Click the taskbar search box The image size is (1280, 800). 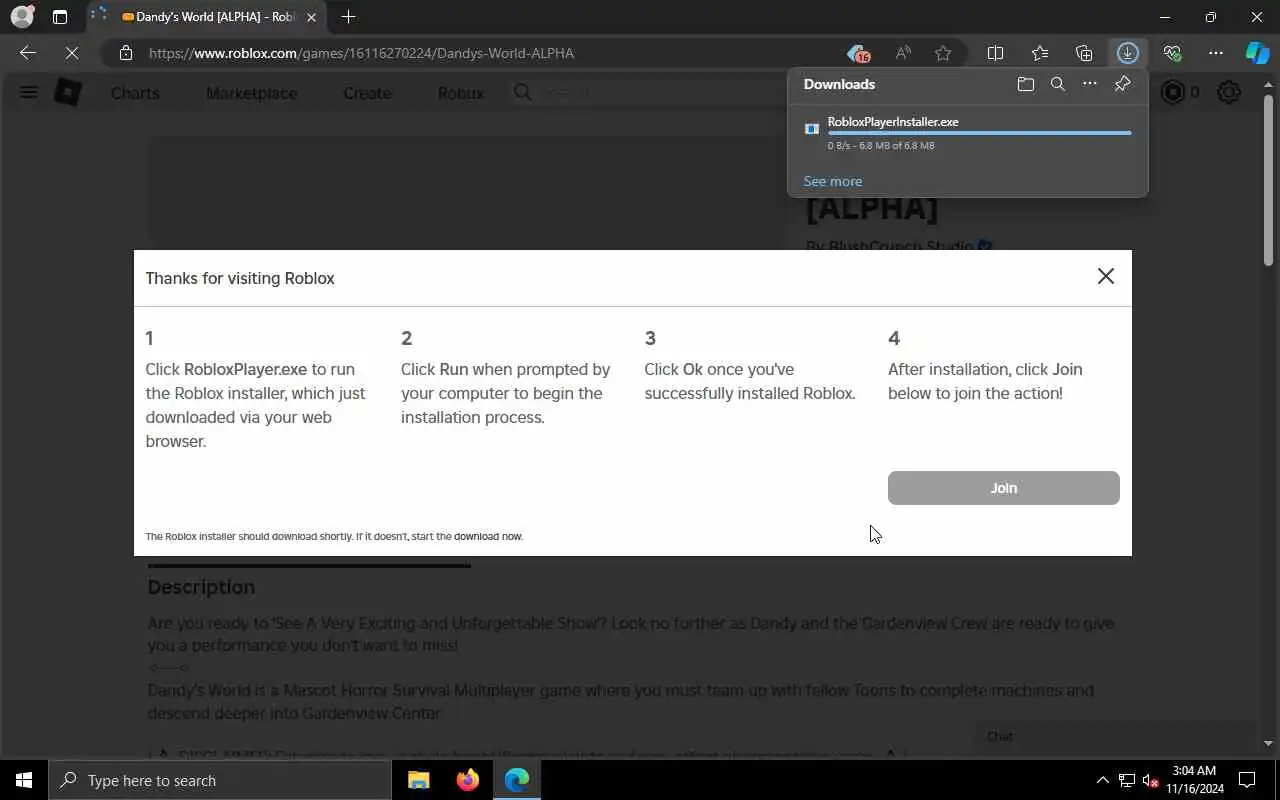tap(219, 780)
